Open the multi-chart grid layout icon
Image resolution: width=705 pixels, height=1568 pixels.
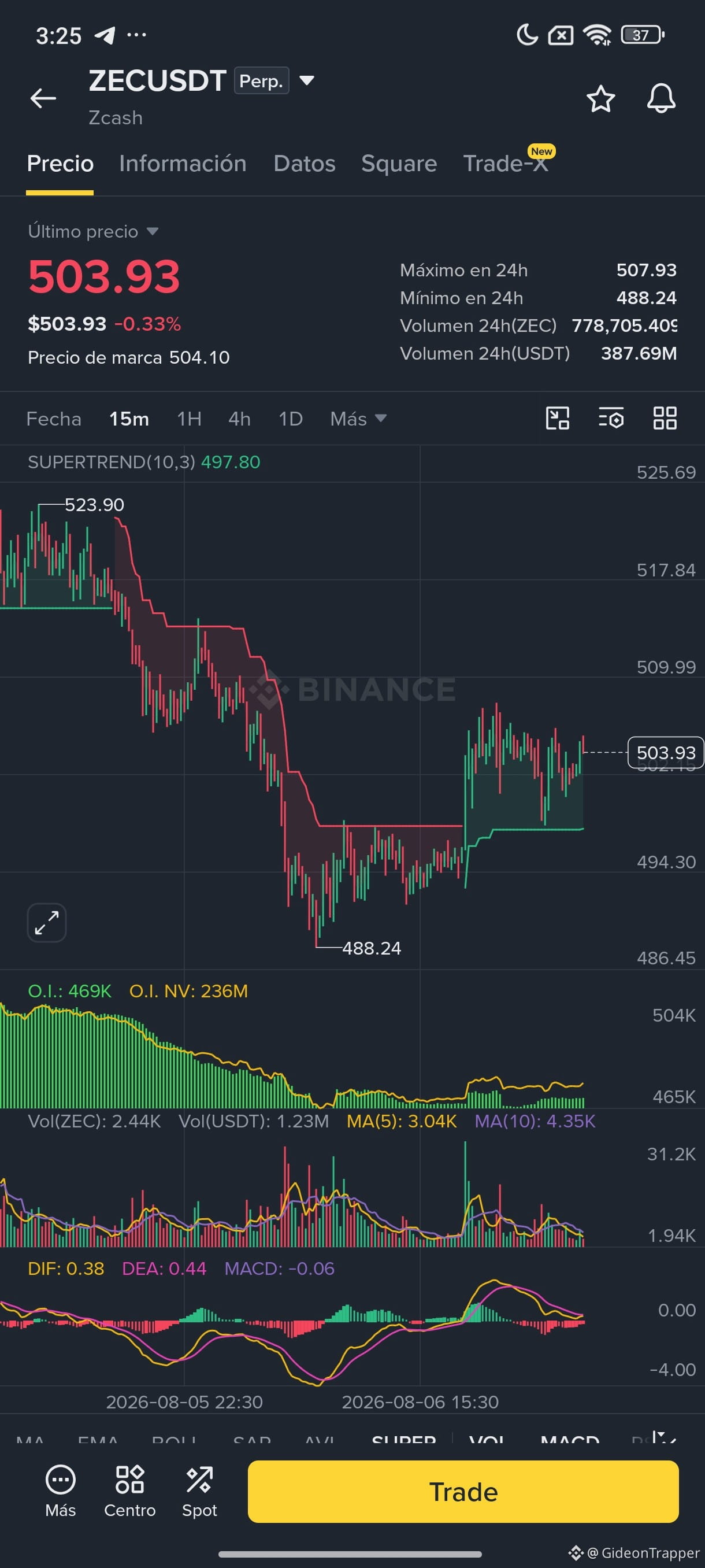click(x=664, y=418)
